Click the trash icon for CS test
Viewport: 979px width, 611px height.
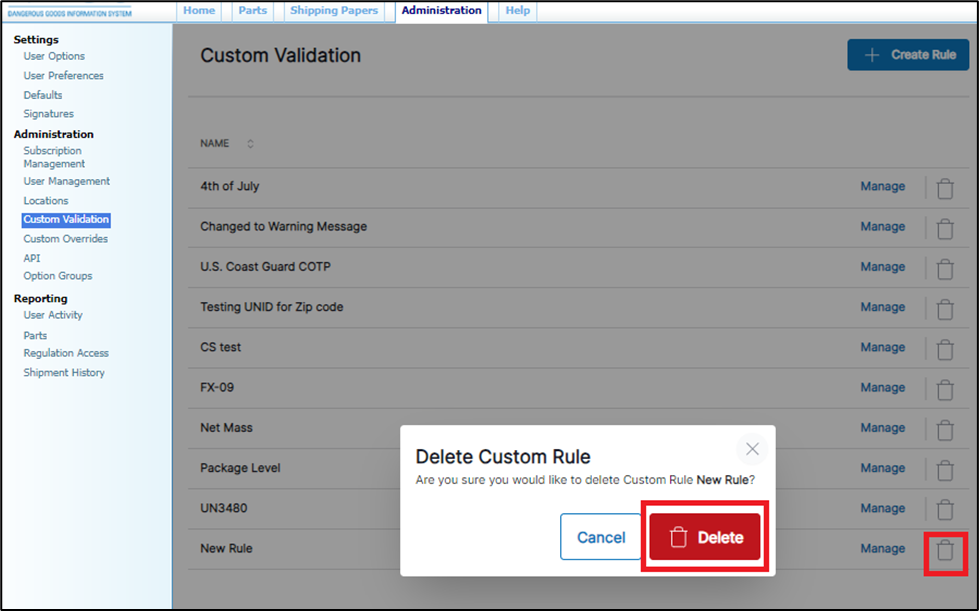(944, 349)
